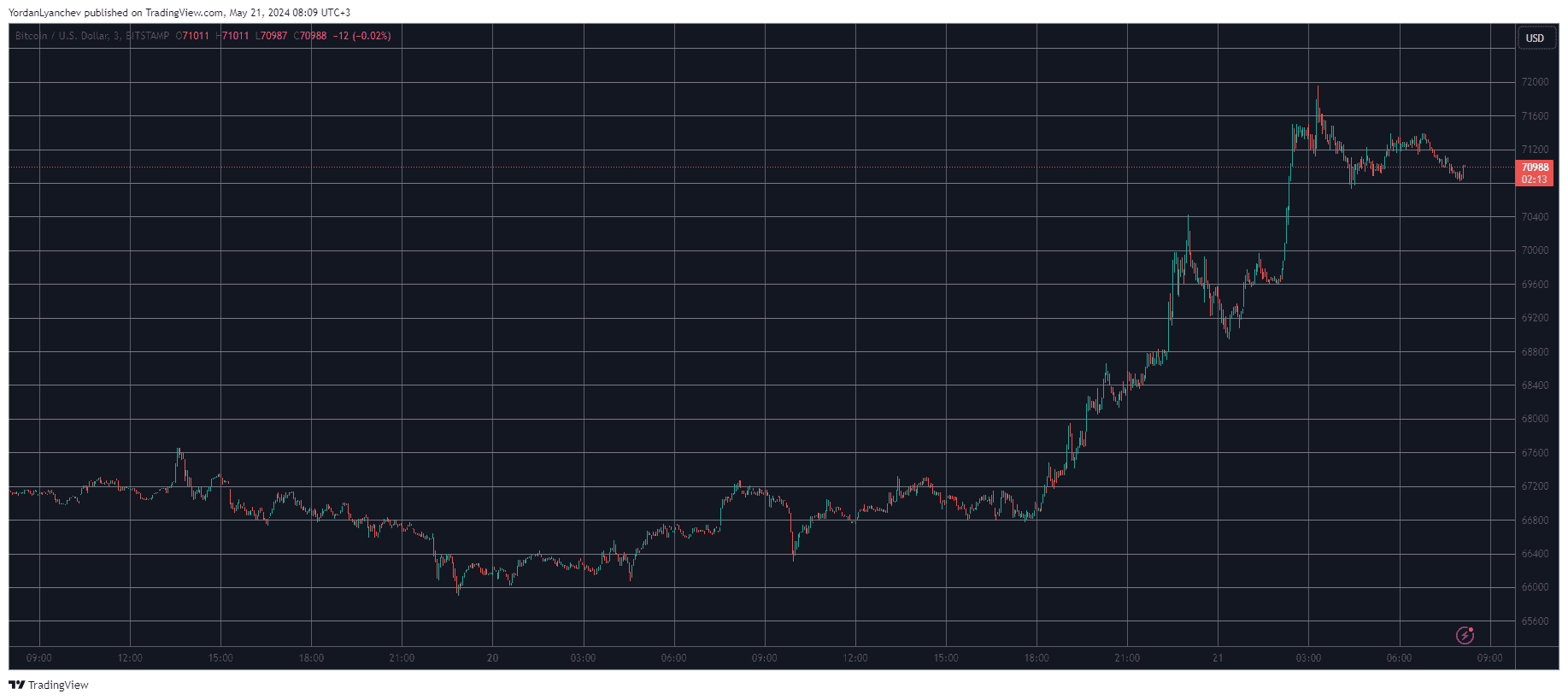The width and height of the screenshot is (1568, 700).
Task: Click the 69200 price axis label
Action: (x=1535, y=318)
